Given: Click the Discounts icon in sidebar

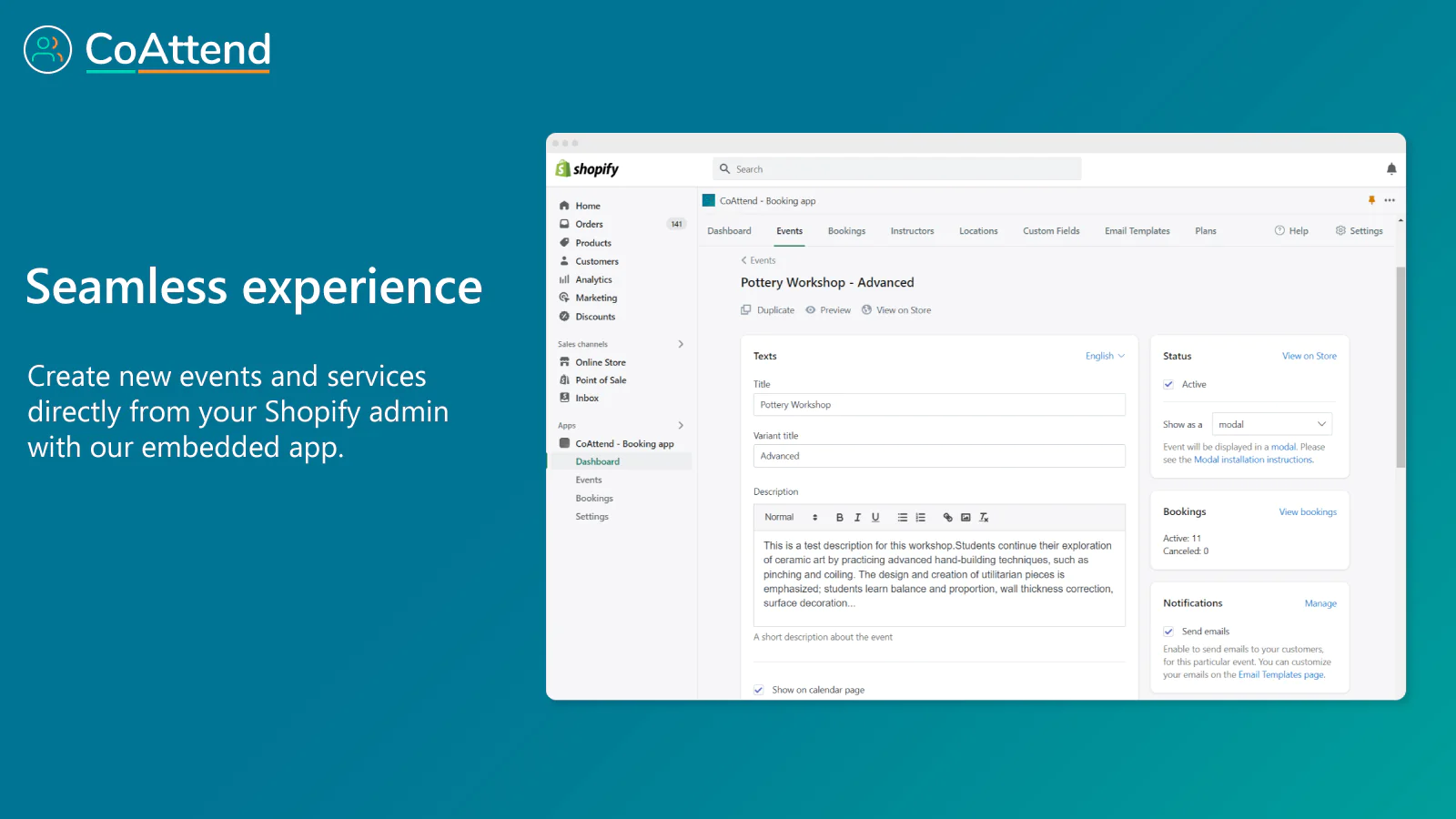Looking at the screenshot, I should point(564,317).
